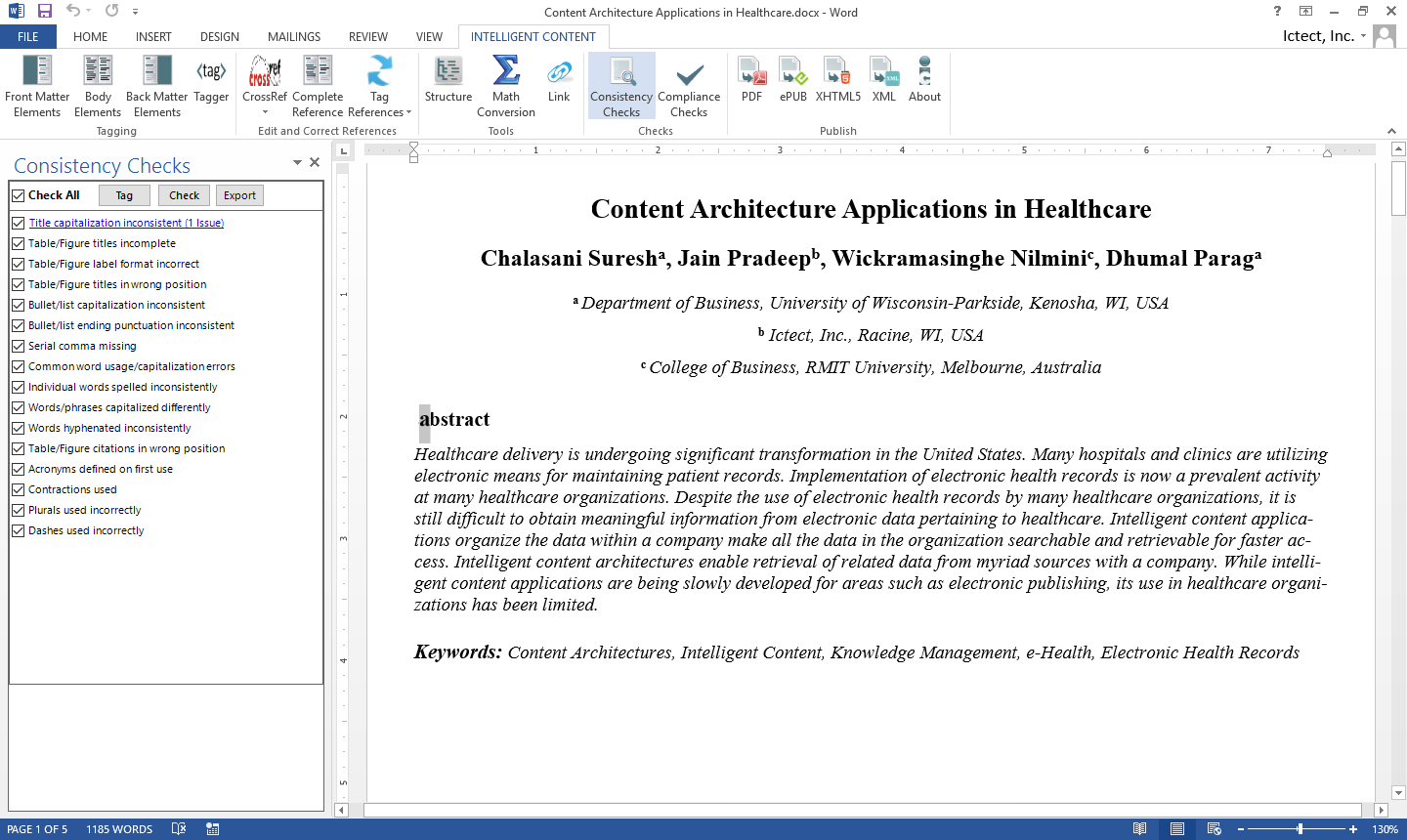Click the Check button
Viewport: 1407px width, 840px height.
click(x=184, y=195)
